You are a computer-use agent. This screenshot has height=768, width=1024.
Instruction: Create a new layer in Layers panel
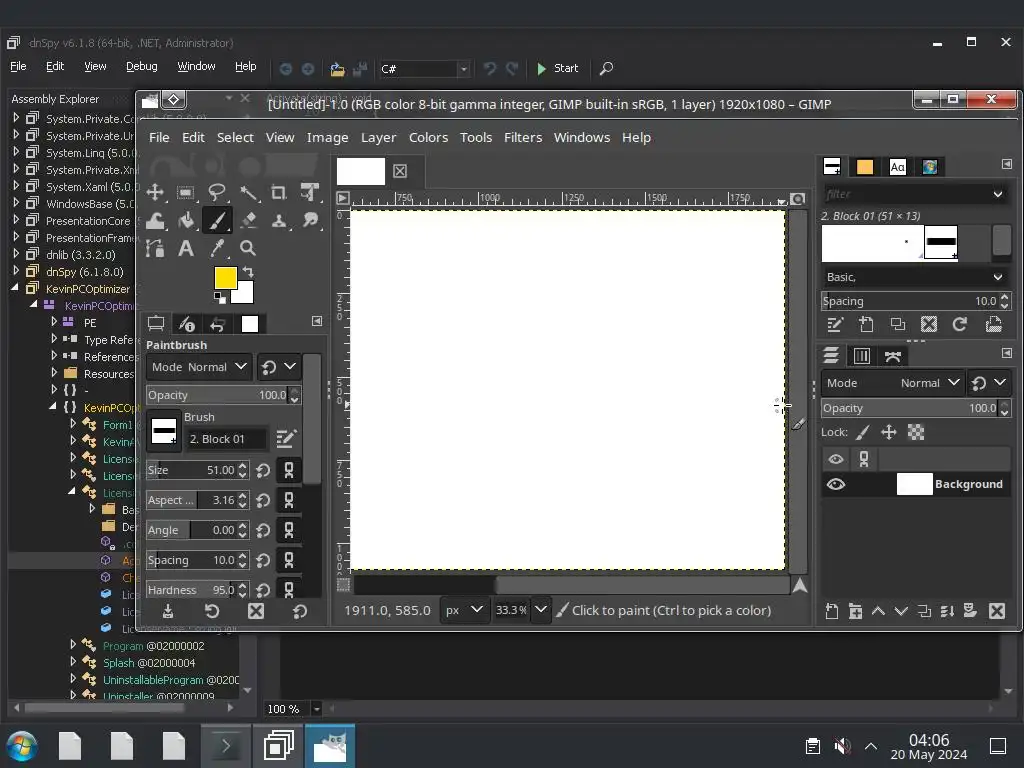831,611
